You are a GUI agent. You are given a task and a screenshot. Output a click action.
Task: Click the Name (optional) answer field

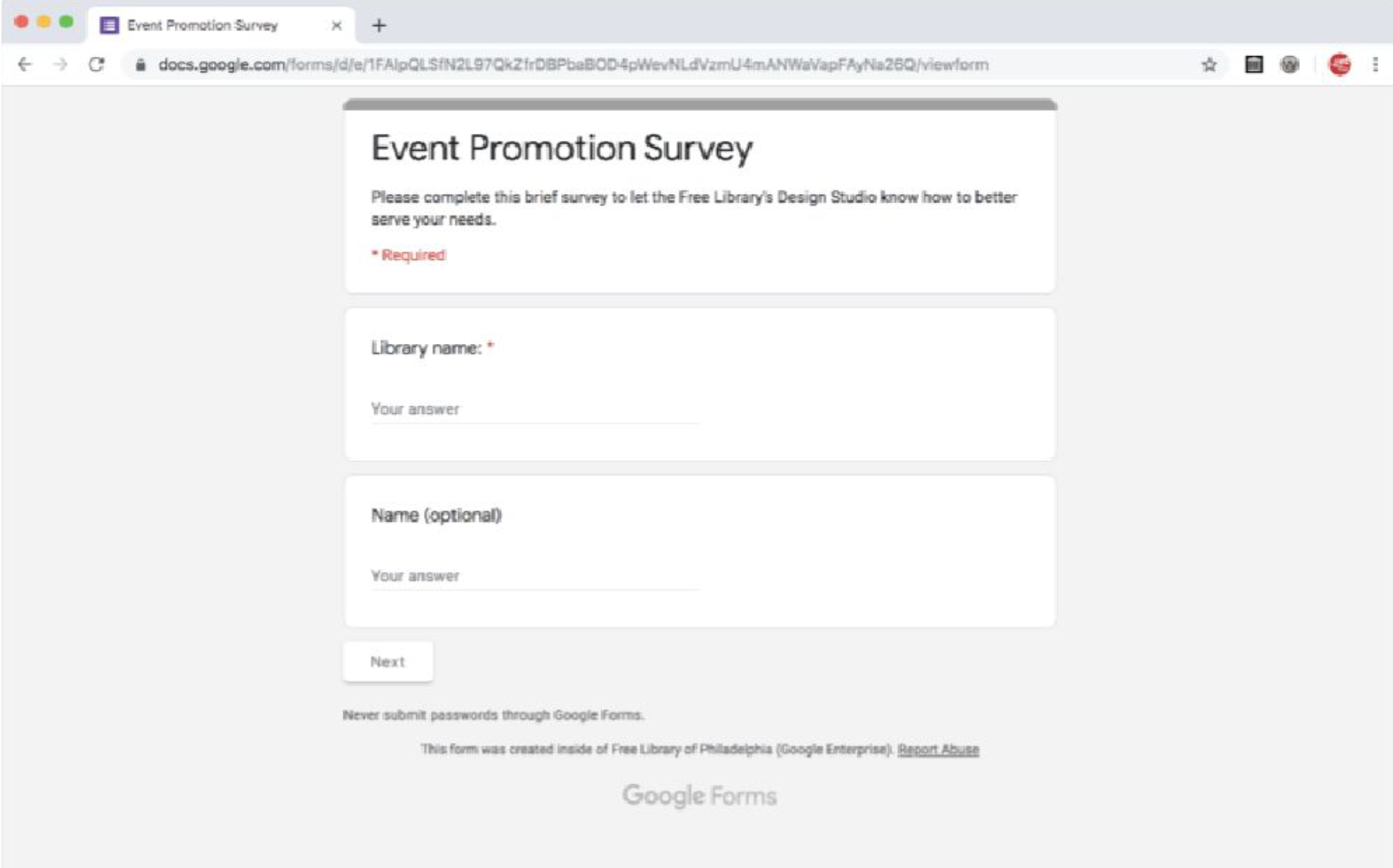coord(535,576)
